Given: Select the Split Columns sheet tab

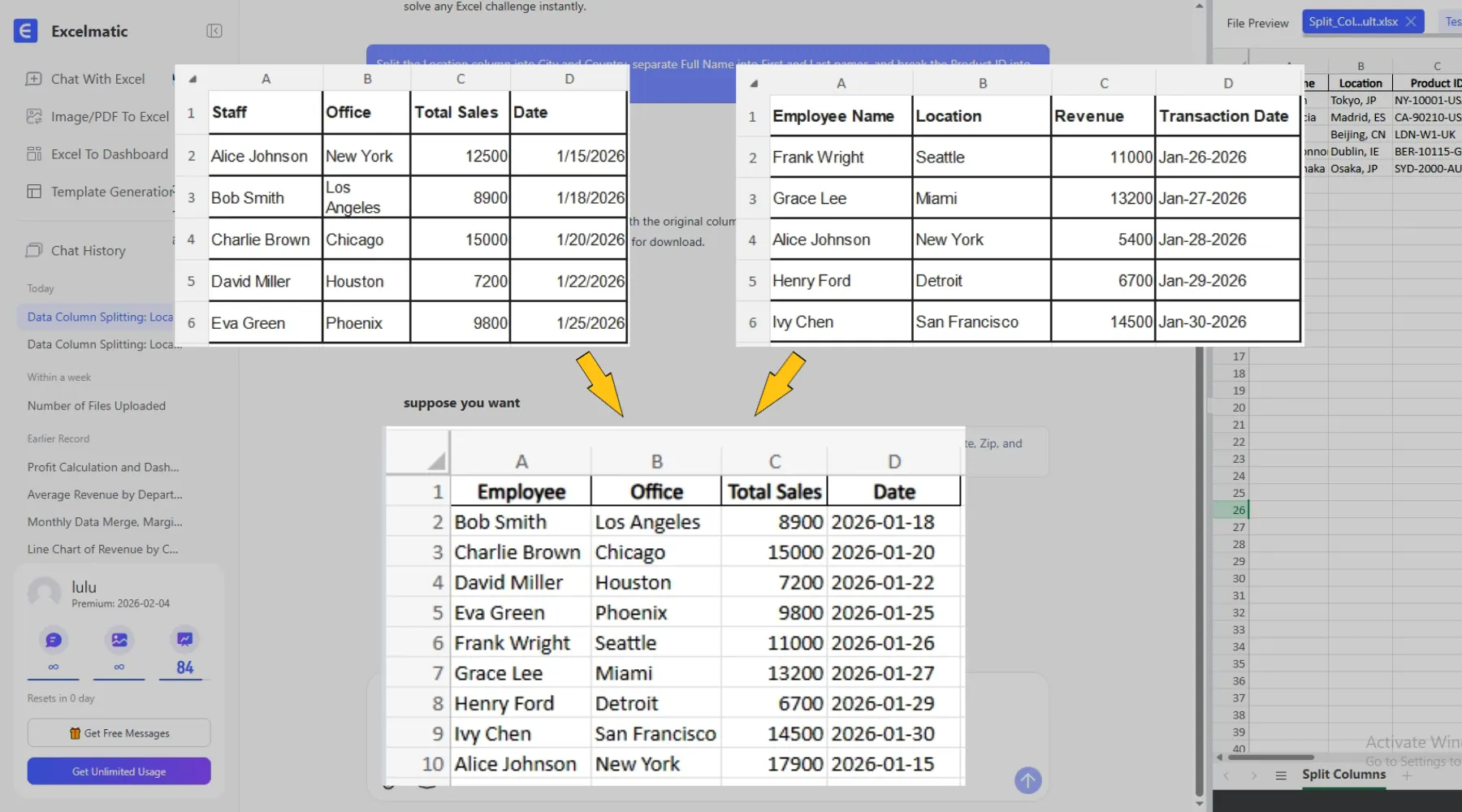Looking at the screenshot, I should point(1343,775).
